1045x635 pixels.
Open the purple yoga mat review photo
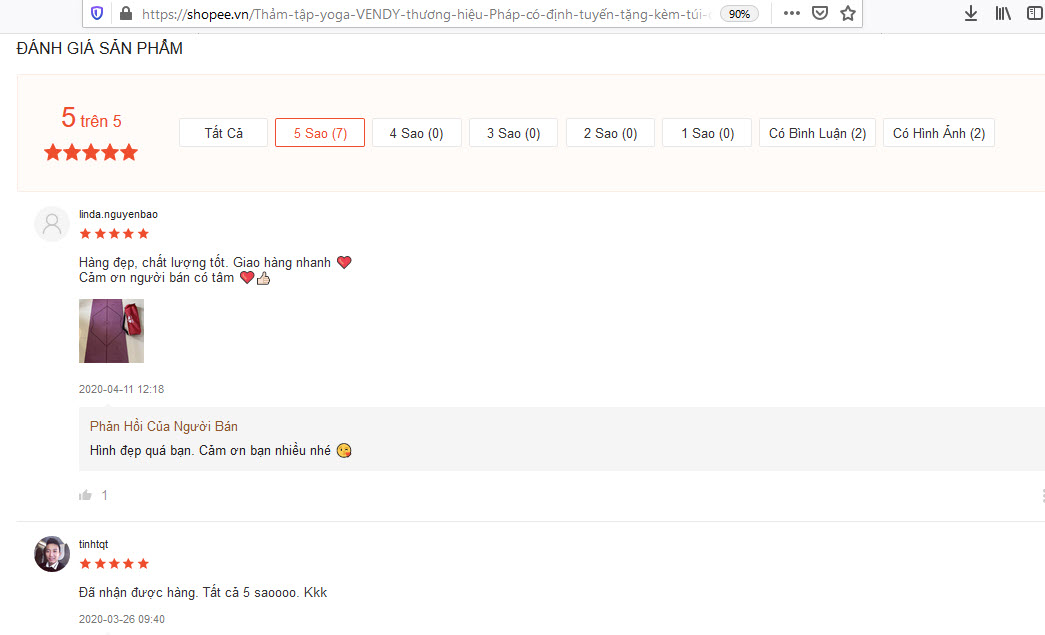pyautogui.click(x=111, y=330)
